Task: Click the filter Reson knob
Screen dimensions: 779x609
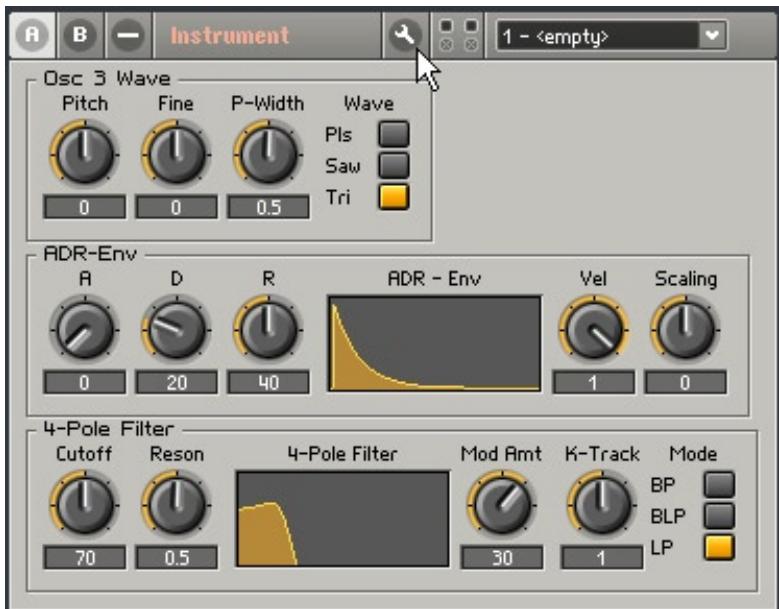Action: click(176, 504)
